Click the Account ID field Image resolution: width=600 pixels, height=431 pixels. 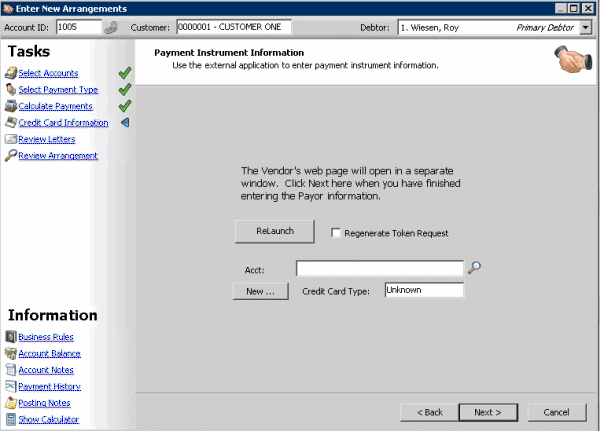[79, 27]
